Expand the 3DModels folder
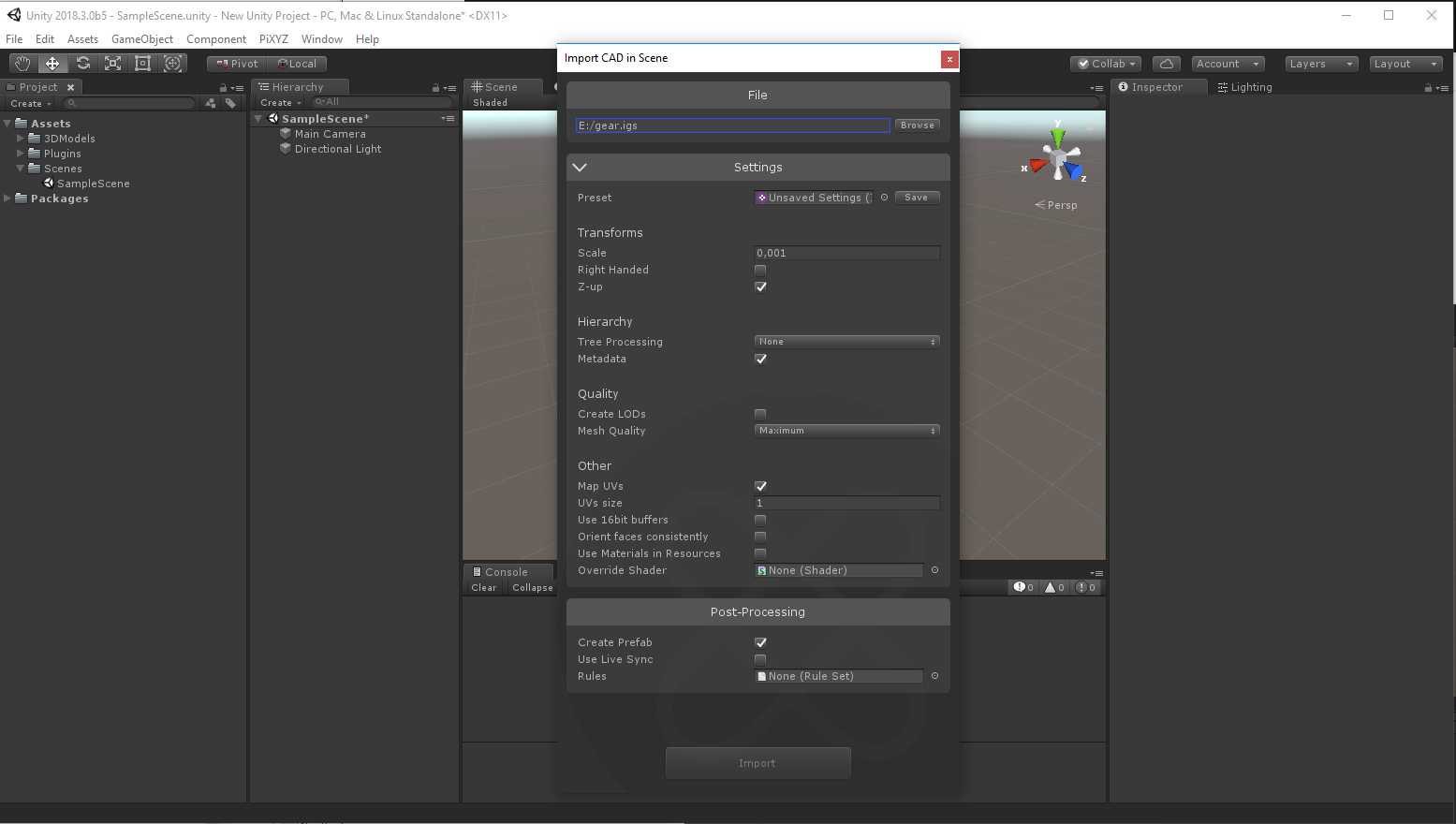Viewport: 1456px width, 824px height. [x=21, y=139]
